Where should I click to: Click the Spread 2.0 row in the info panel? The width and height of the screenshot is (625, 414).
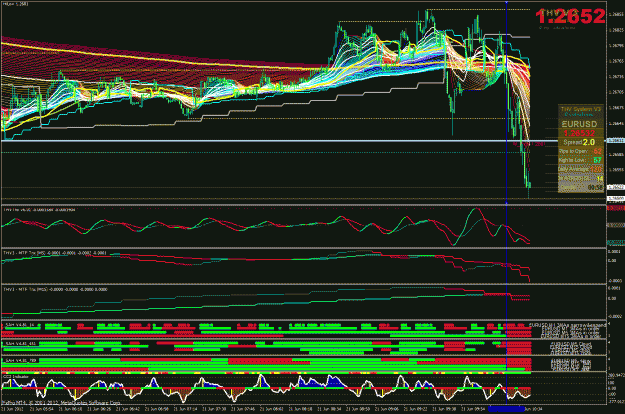point(579,142)
